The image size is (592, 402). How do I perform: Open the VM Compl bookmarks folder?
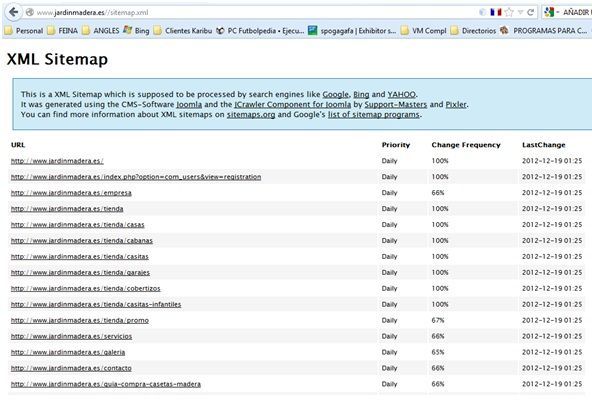click(424, 31)
